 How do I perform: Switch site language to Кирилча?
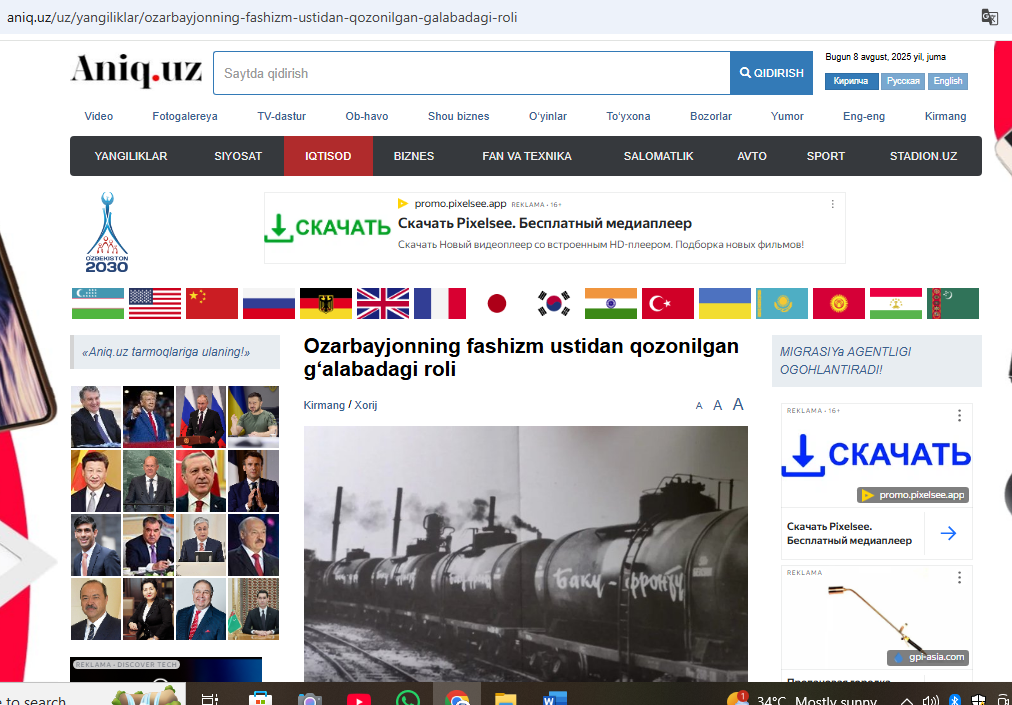click(851, 81)
